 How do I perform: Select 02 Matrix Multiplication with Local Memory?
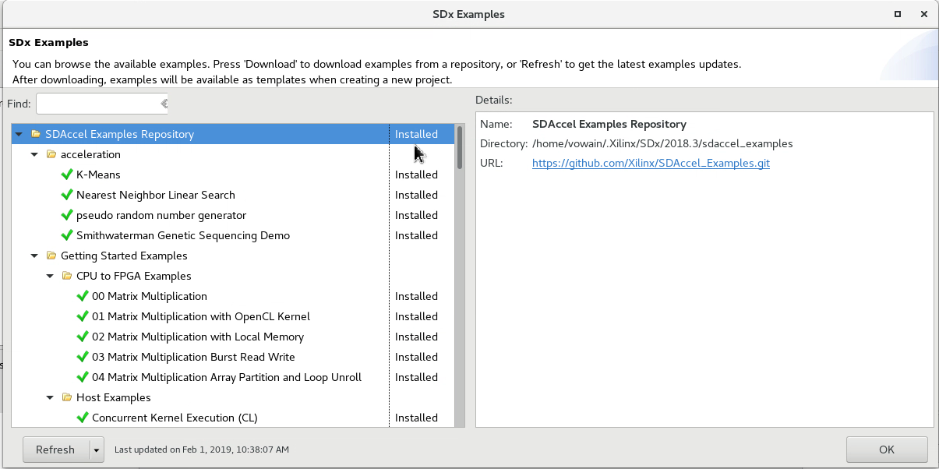click(198, 337)
